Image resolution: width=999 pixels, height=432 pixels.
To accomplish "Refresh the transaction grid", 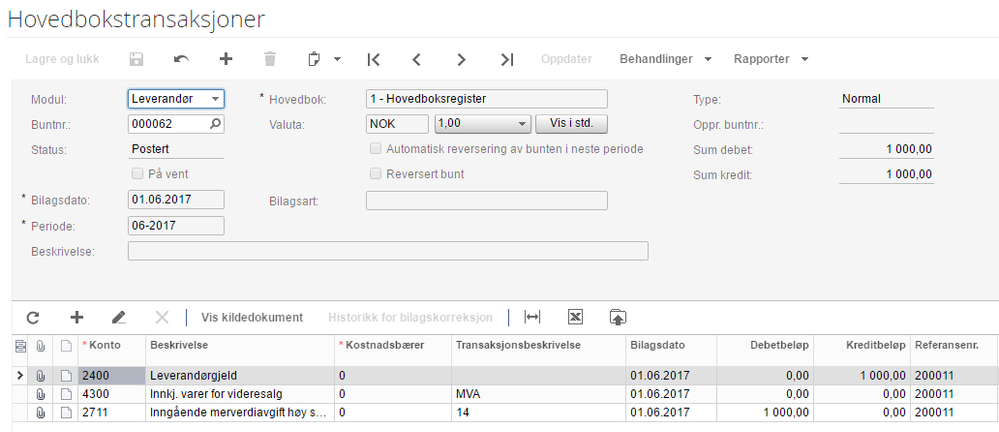I will [33, 317].
